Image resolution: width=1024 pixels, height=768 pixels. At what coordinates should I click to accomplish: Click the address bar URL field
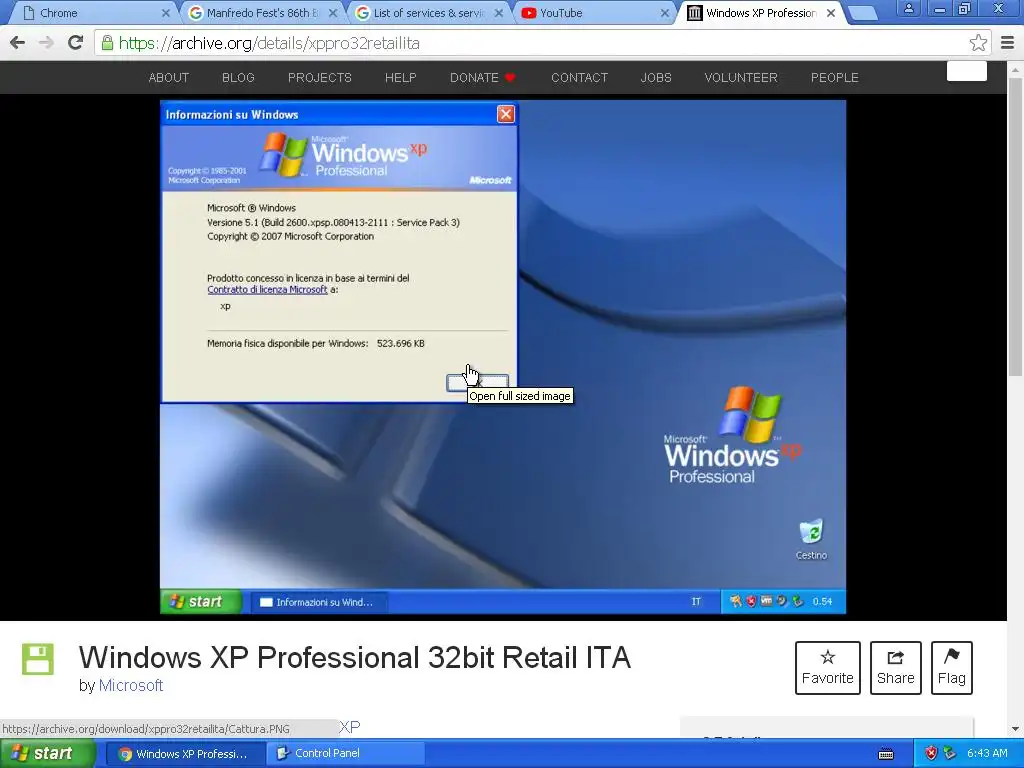542,43
